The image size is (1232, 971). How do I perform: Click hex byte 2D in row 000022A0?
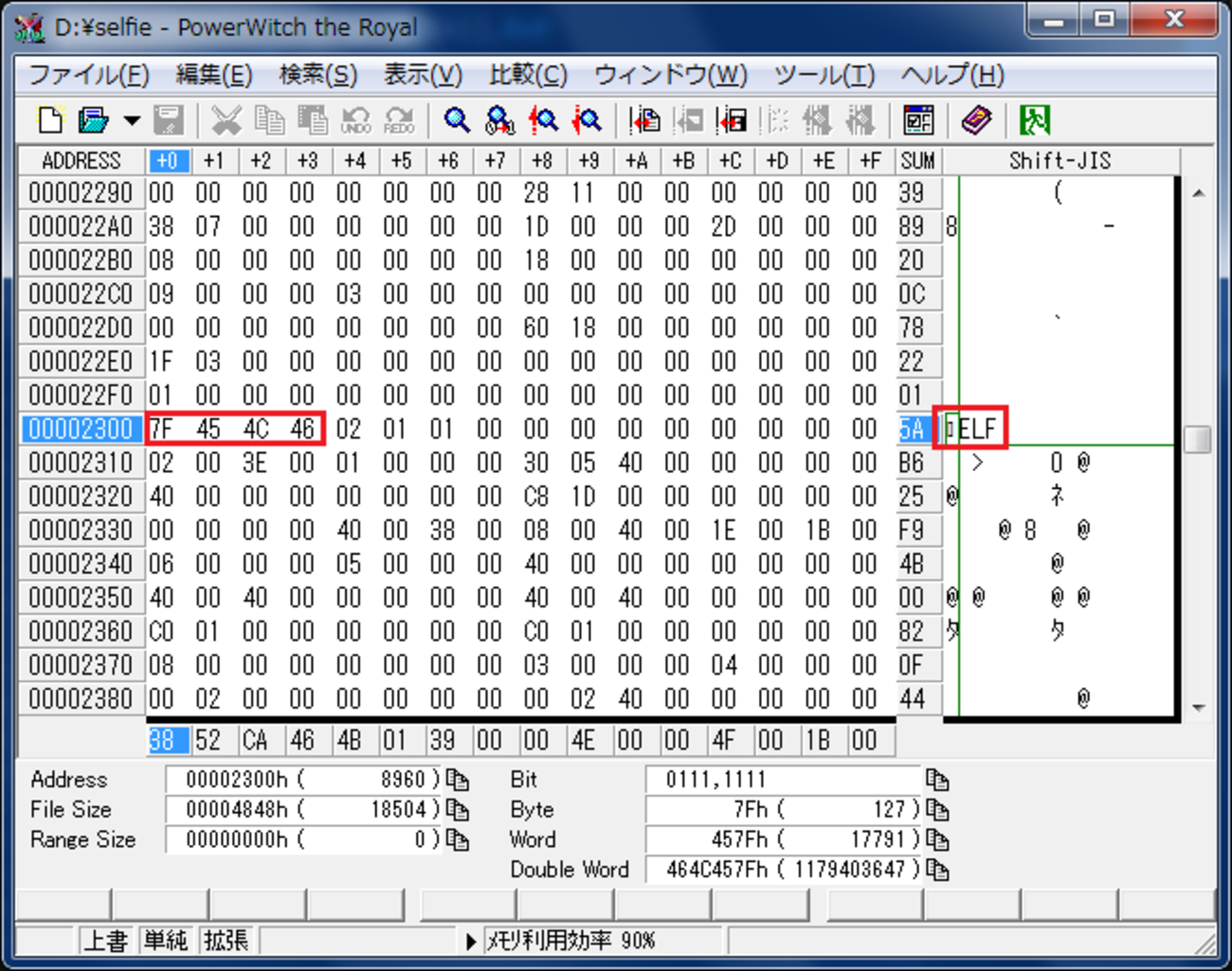coord(723,227)
